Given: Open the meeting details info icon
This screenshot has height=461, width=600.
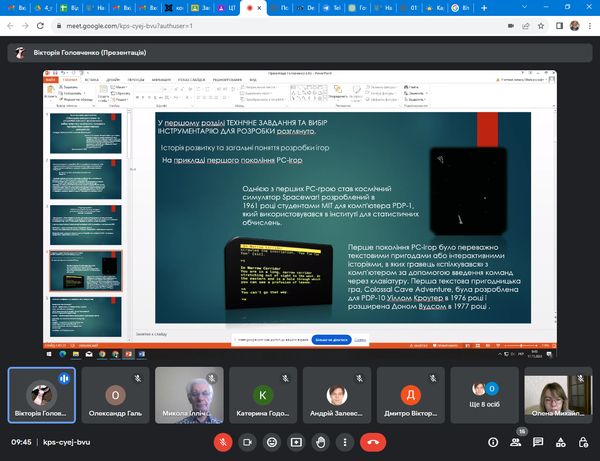Looking at the screenshot, I should point(492,441).
